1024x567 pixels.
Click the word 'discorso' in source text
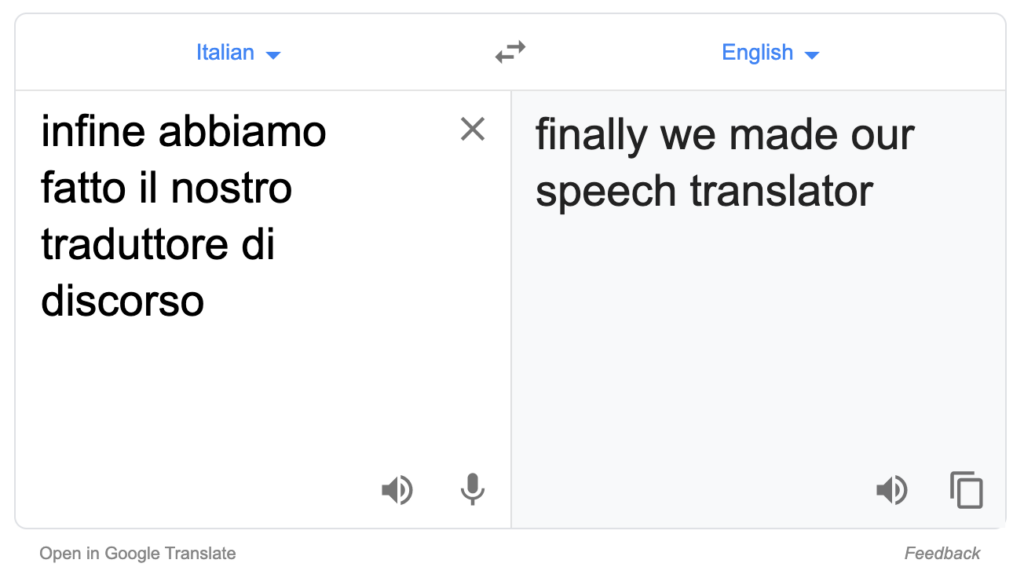pyautogui.click(x=123, y=301)
